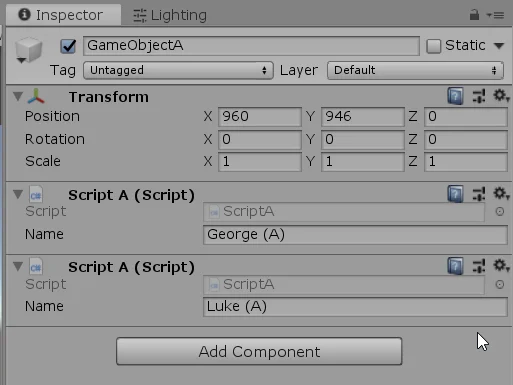Click object picker circle for first ScriptA field
Image resolution: width=513 pixels, height=385 pixels.
pyautogui.click(x=499, y=211)
